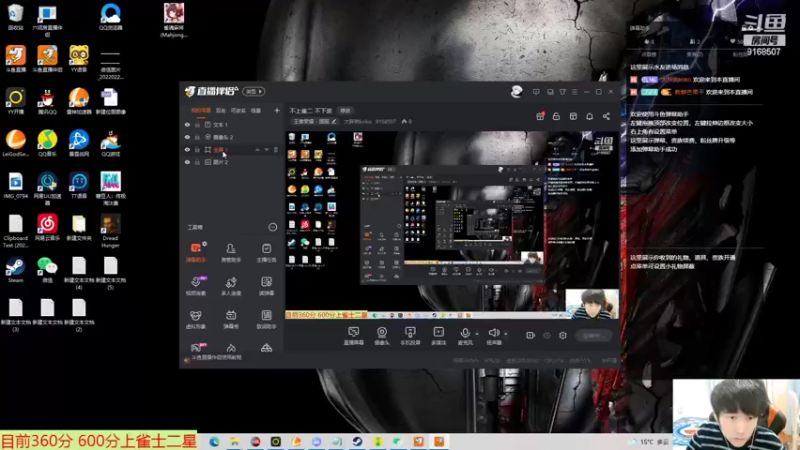Click the lock icon in the top toolbar
Screen dimensions: 800x450
click(x=557, y=116)
